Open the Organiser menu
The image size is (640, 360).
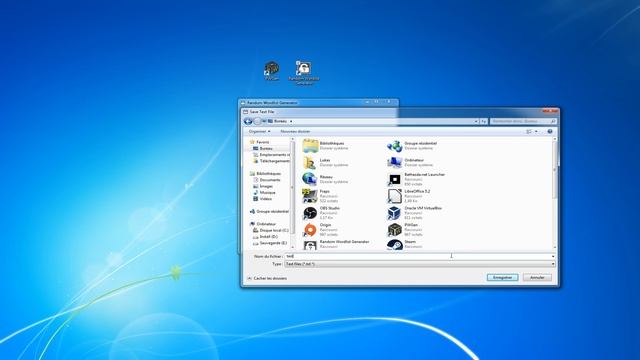pos(260,131)
